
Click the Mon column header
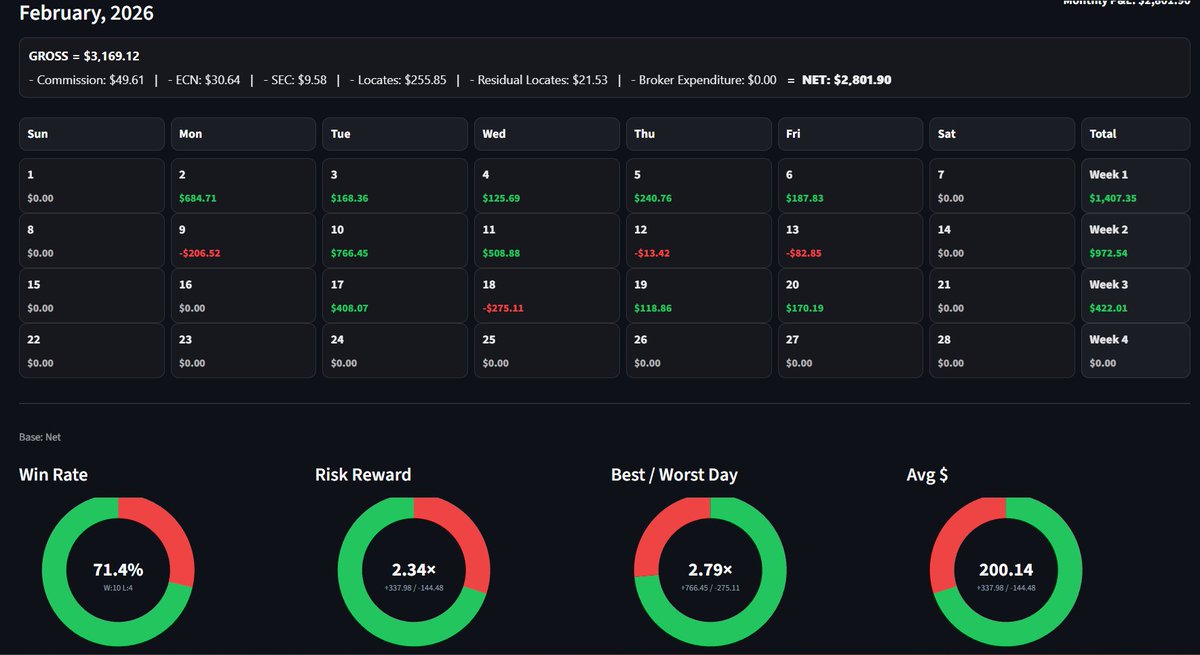click(x=243, y=134)
